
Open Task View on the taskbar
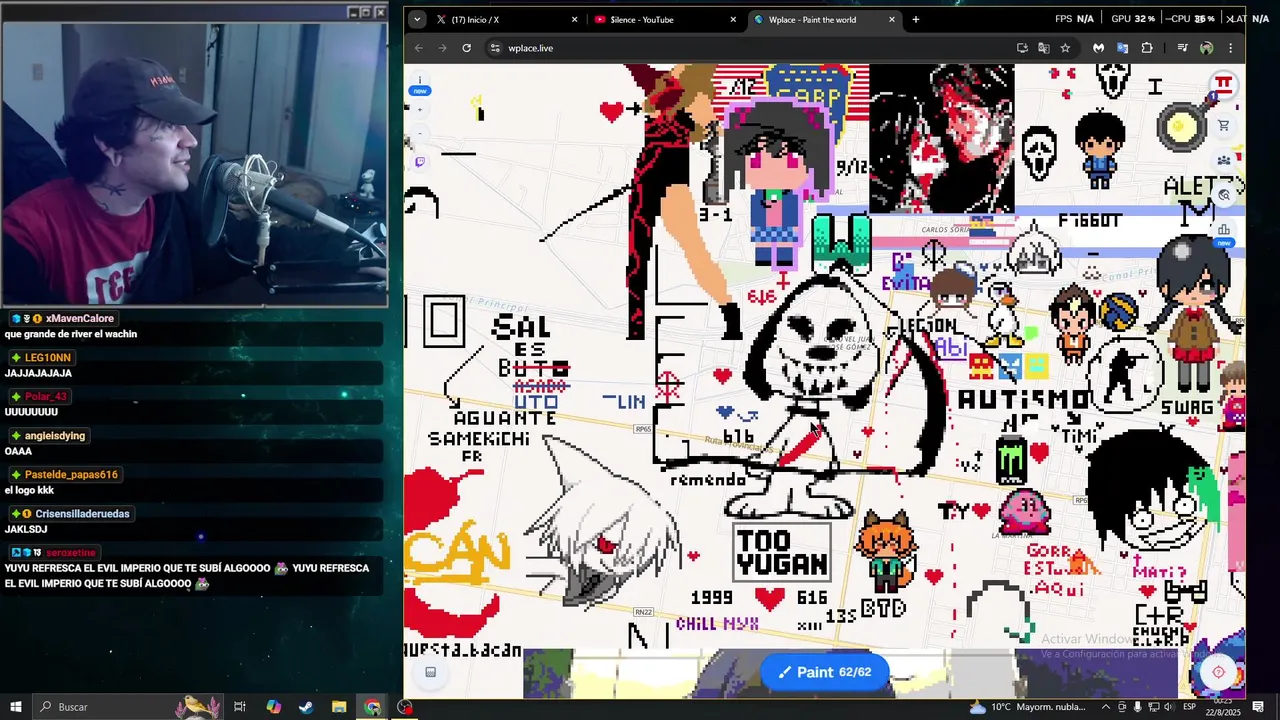coord(240,707)
